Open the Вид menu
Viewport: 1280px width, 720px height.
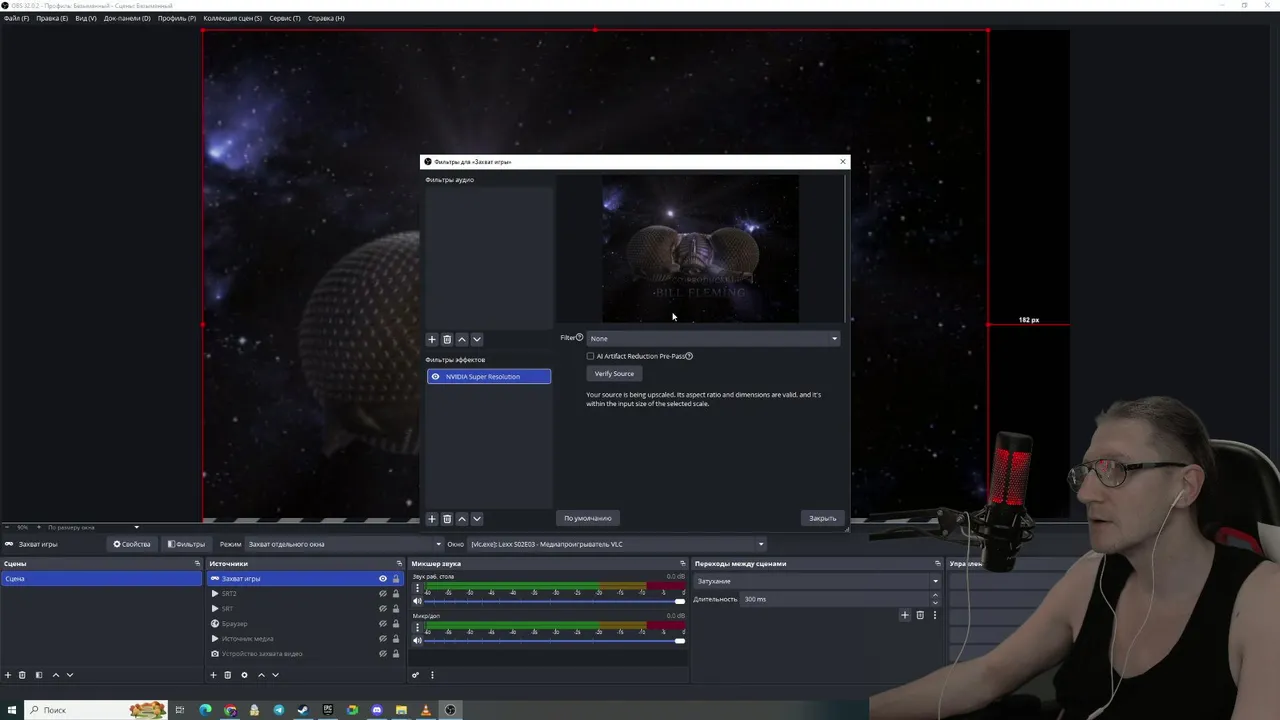point(86,18)
